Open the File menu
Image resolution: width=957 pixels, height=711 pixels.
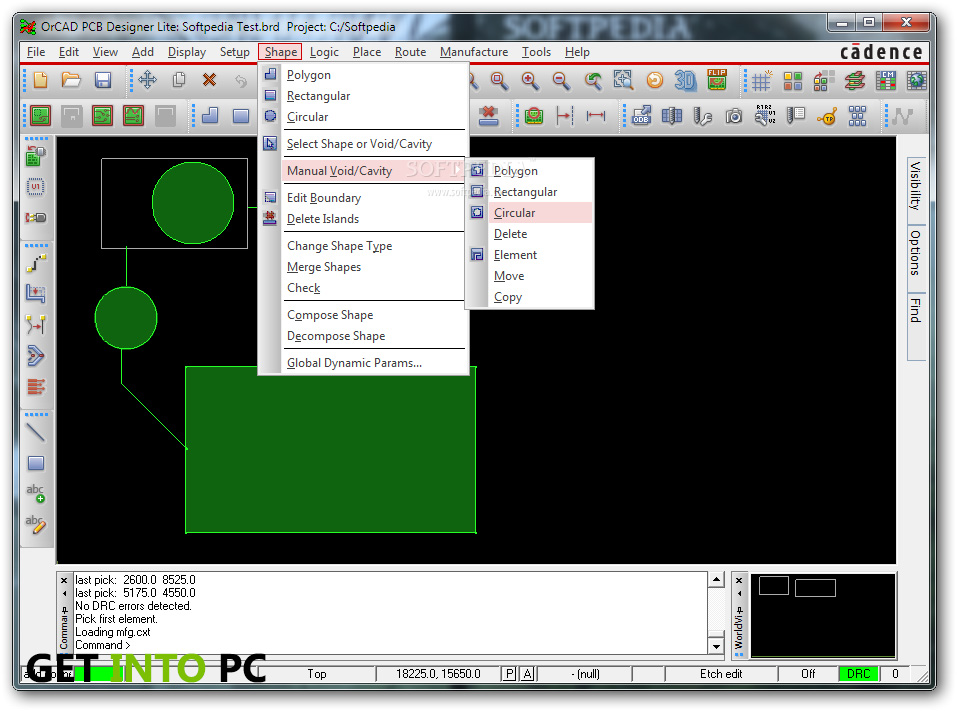pos(36,52)
